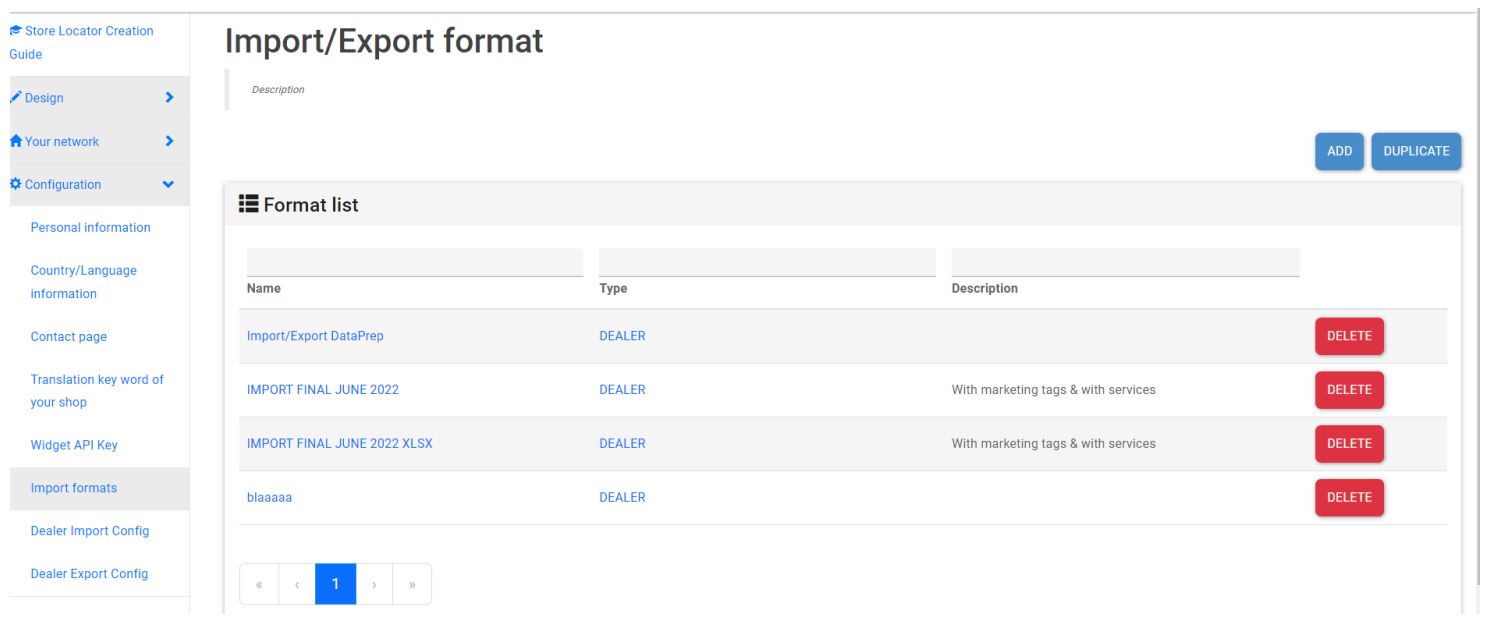1488x627 pixels.
Task: Select page 1 in pagination
Action: (x=336, y=584)
